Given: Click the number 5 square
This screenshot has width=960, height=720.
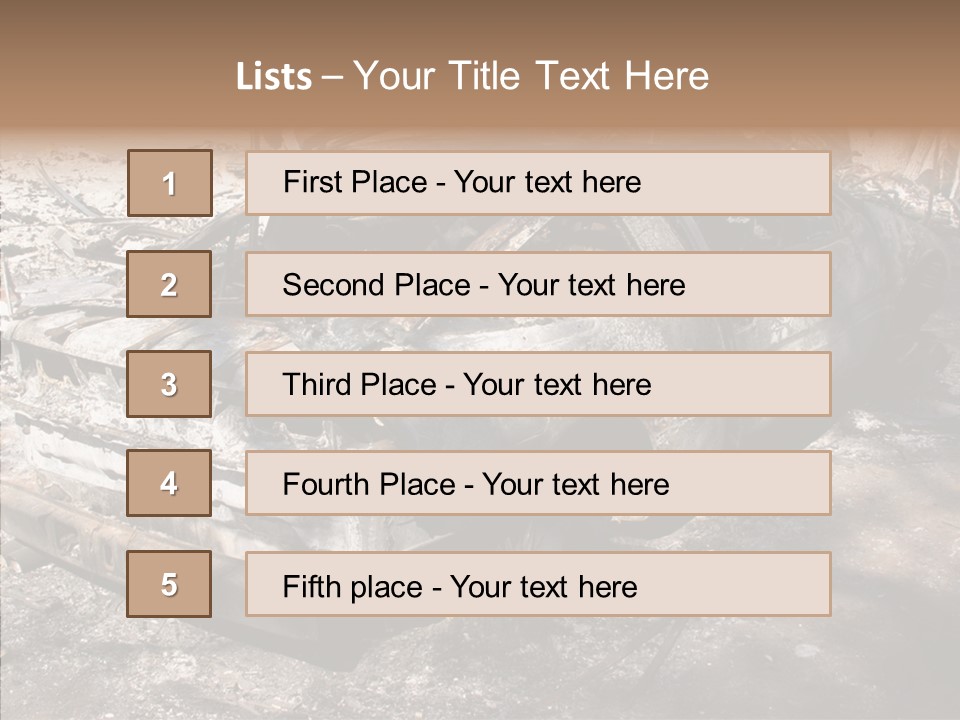Looking at the screenshot, I should 169,584.
